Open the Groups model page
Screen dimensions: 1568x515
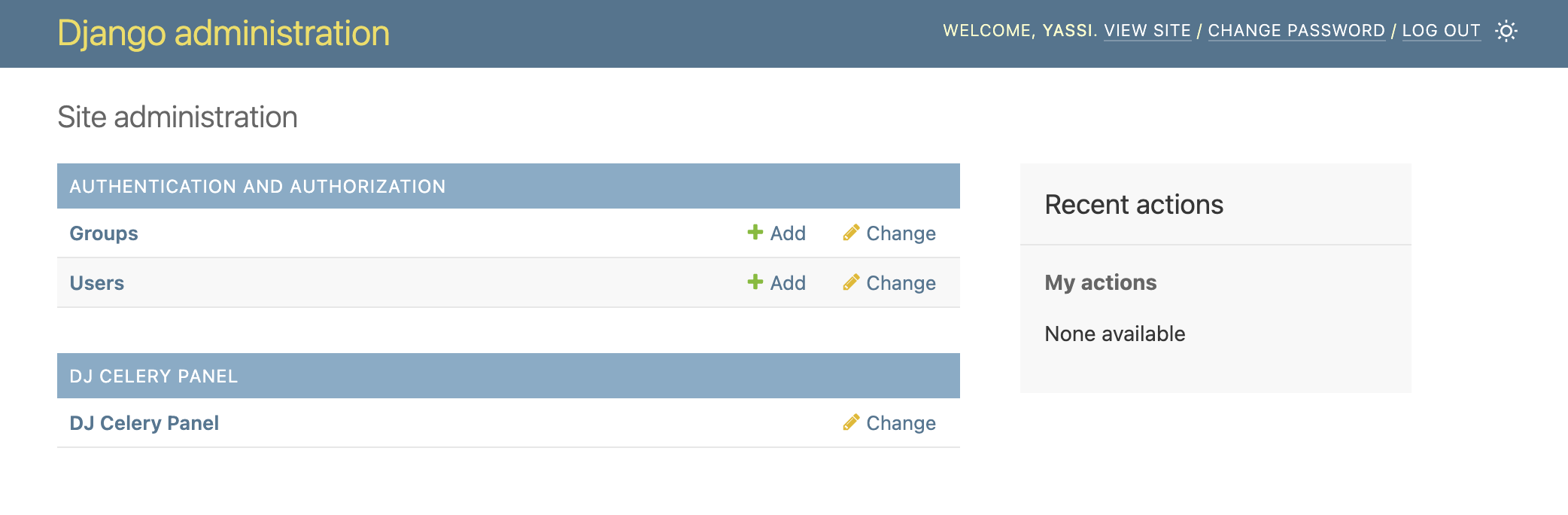pyautogui.click(x=103, y=233)
